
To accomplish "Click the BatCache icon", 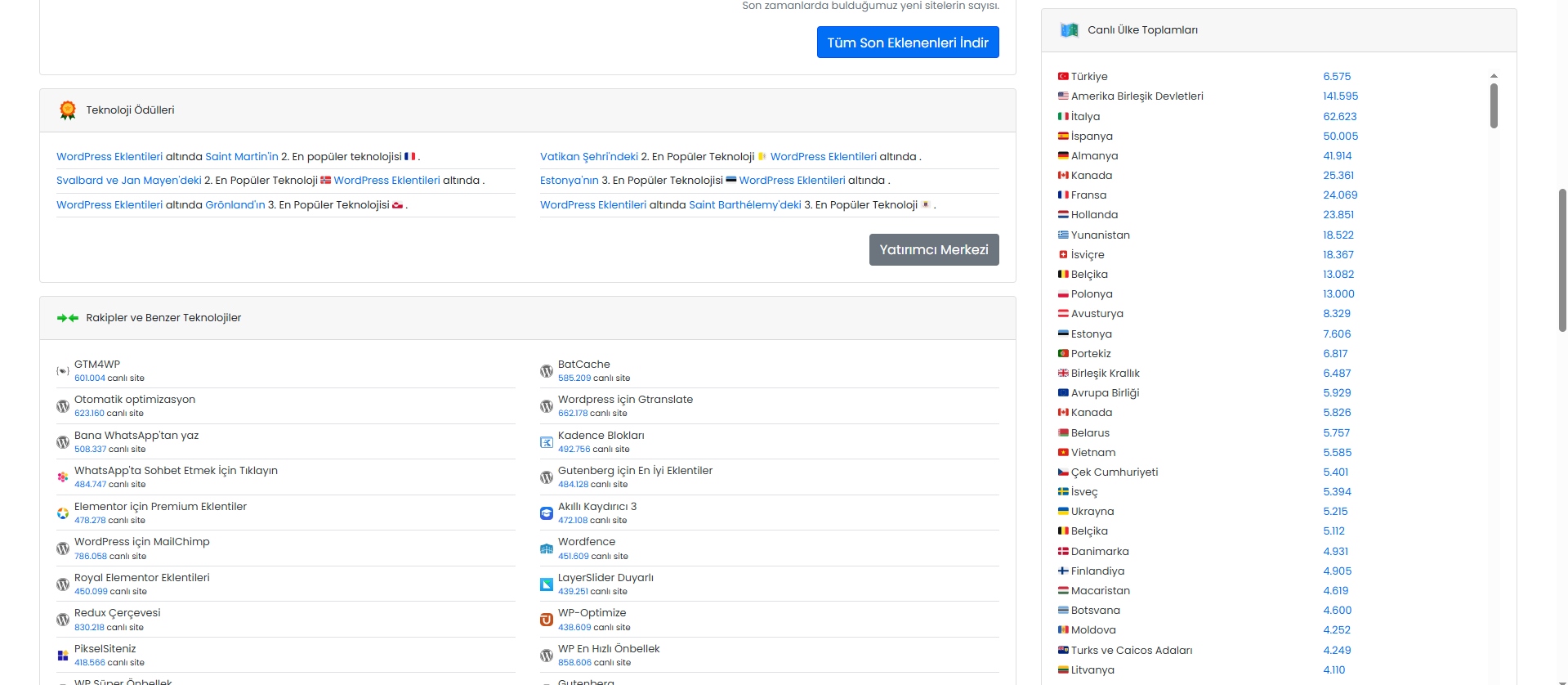I will [x=547, y=371].
